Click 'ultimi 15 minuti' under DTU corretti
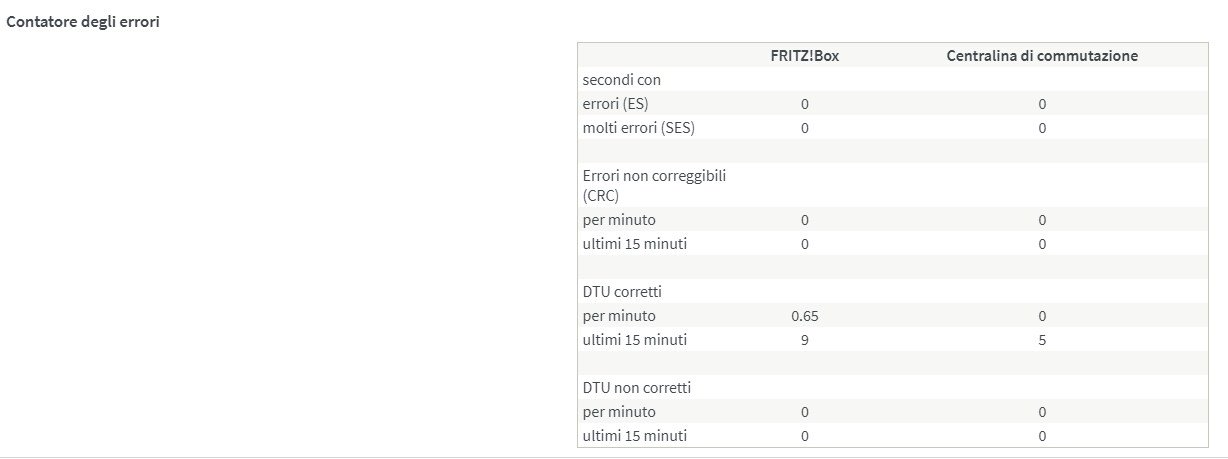The width and height of the screenshot is (1228, 459). pos(634,340)
